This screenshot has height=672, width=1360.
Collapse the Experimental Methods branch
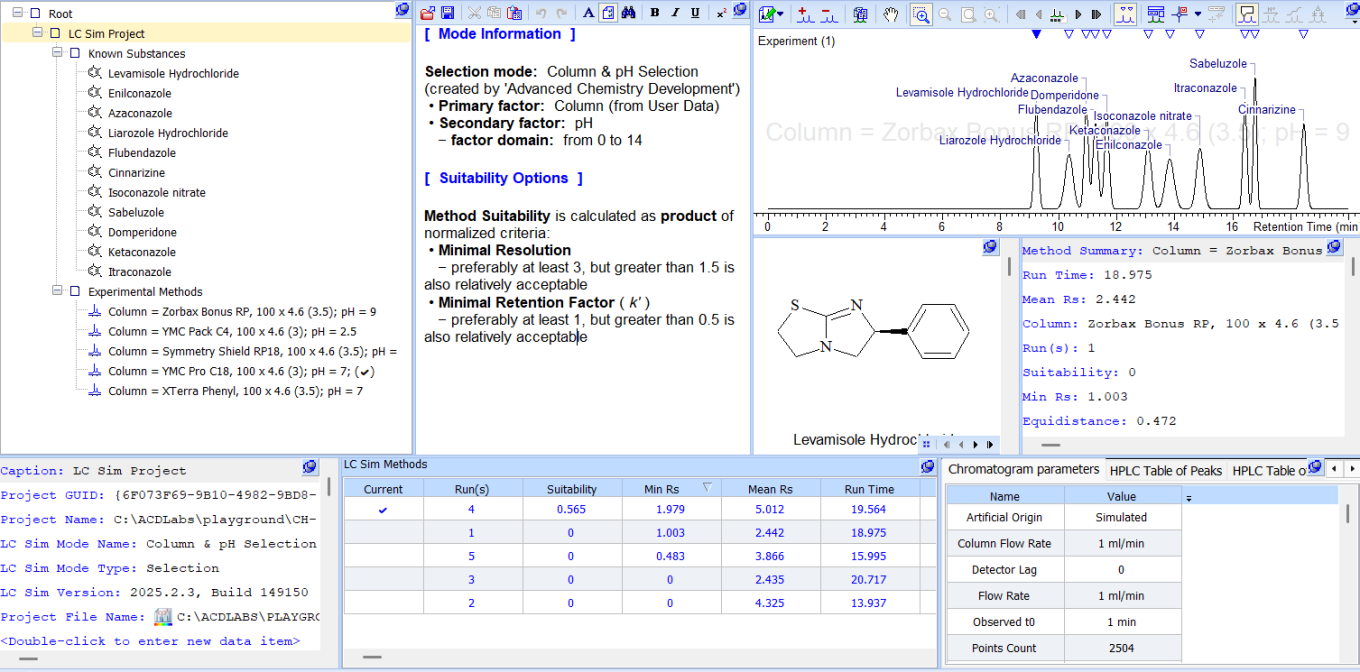tap(57, 292)
